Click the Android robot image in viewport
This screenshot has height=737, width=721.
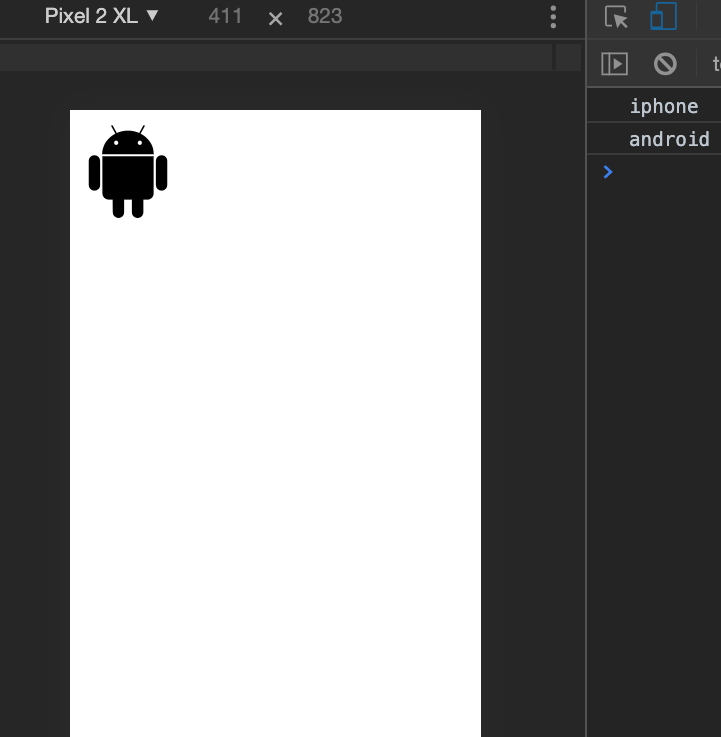(x=128, y=172)
